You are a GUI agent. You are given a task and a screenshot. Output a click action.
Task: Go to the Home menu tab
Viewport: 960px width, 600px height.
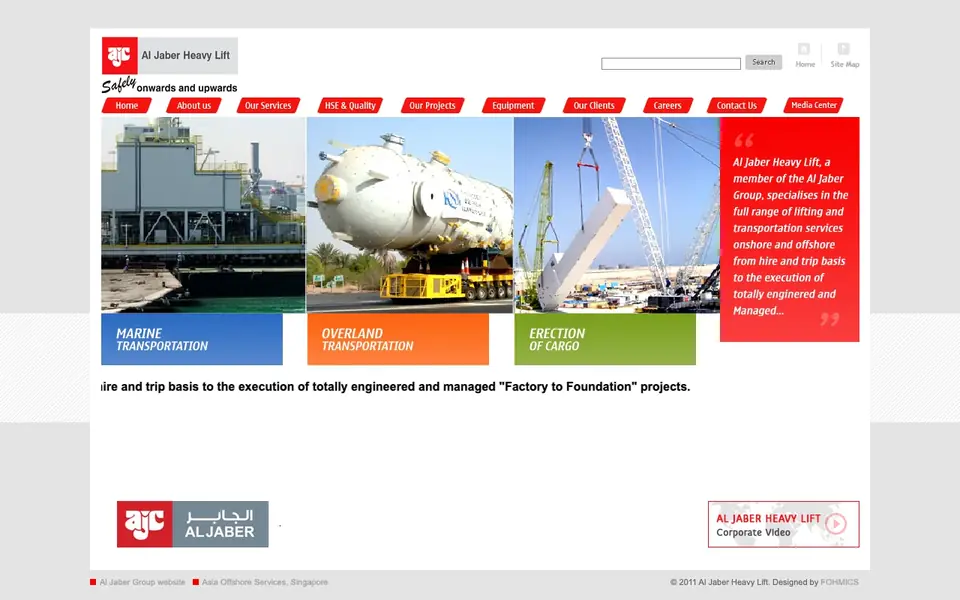pos(127,105)
